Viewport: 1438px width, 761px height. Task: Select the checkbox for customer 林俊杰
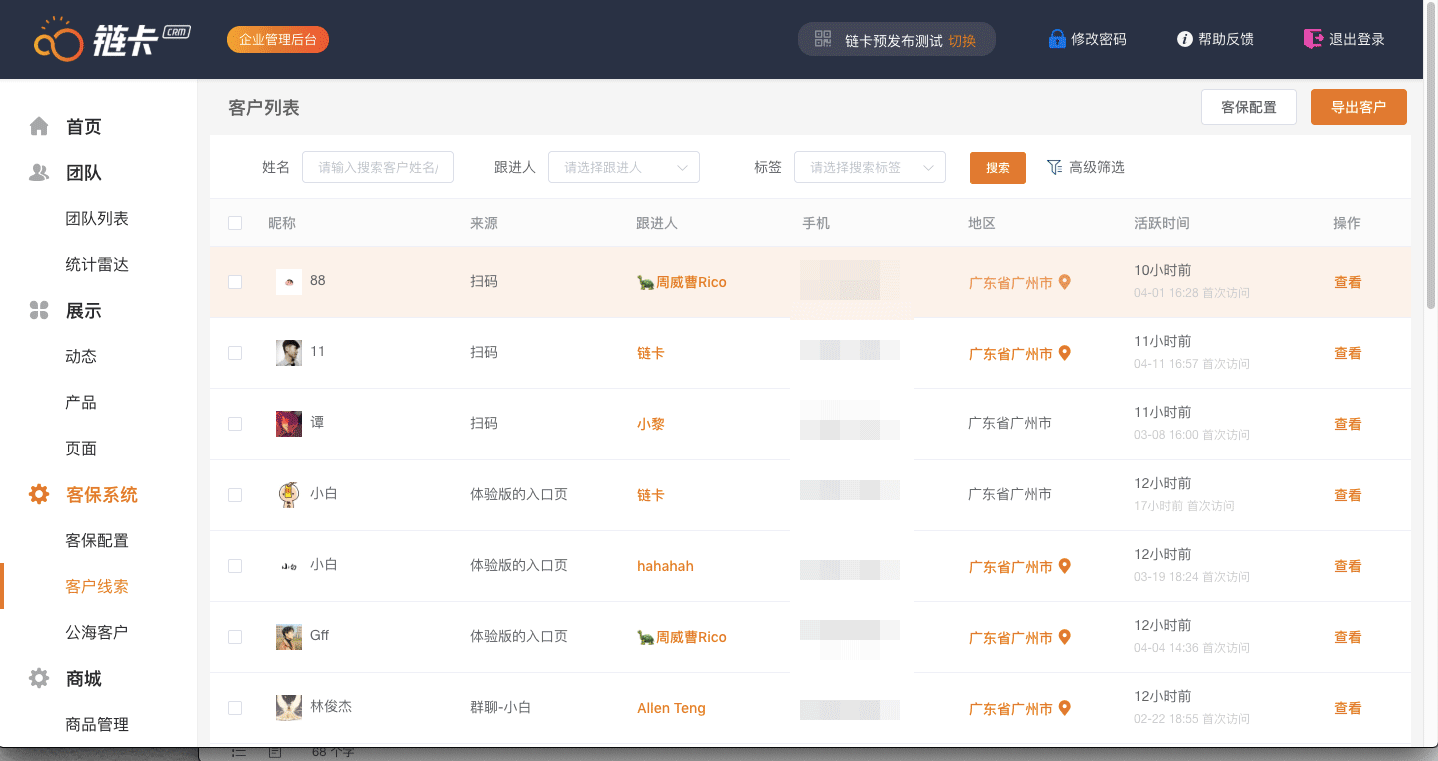[x=235, y=708]
